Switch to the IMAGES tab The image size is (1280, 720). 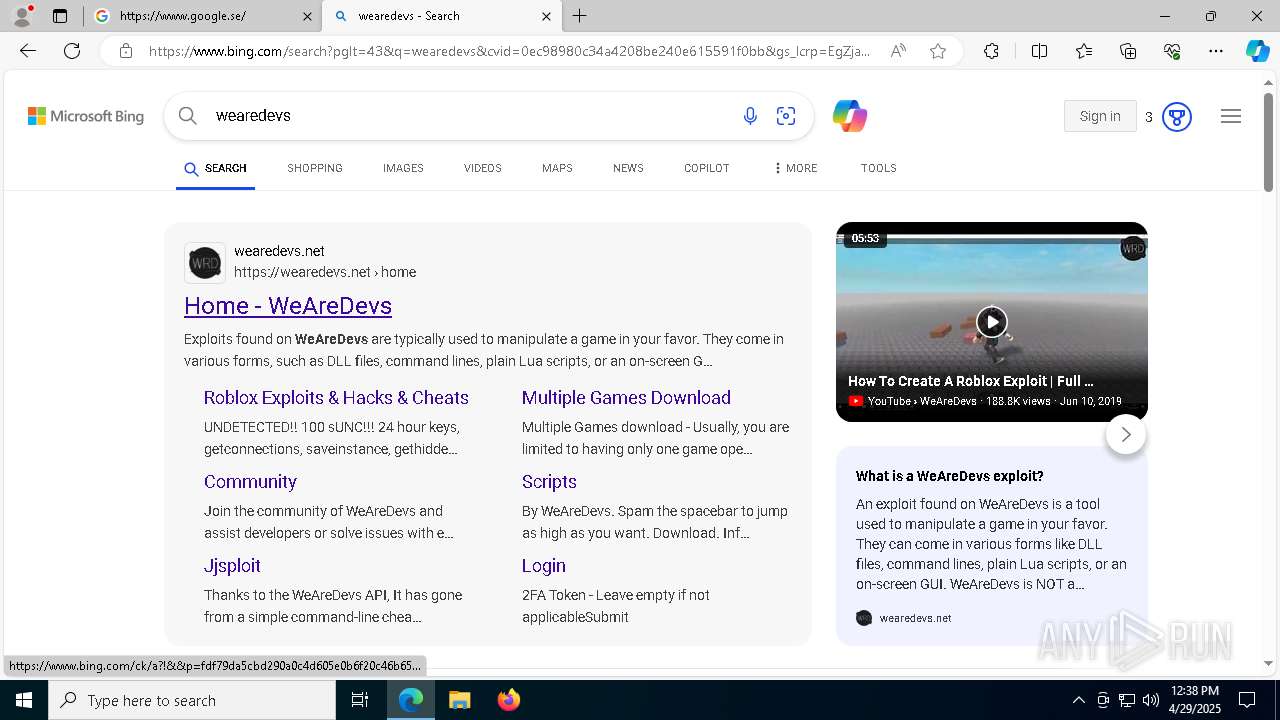(403, 168)
